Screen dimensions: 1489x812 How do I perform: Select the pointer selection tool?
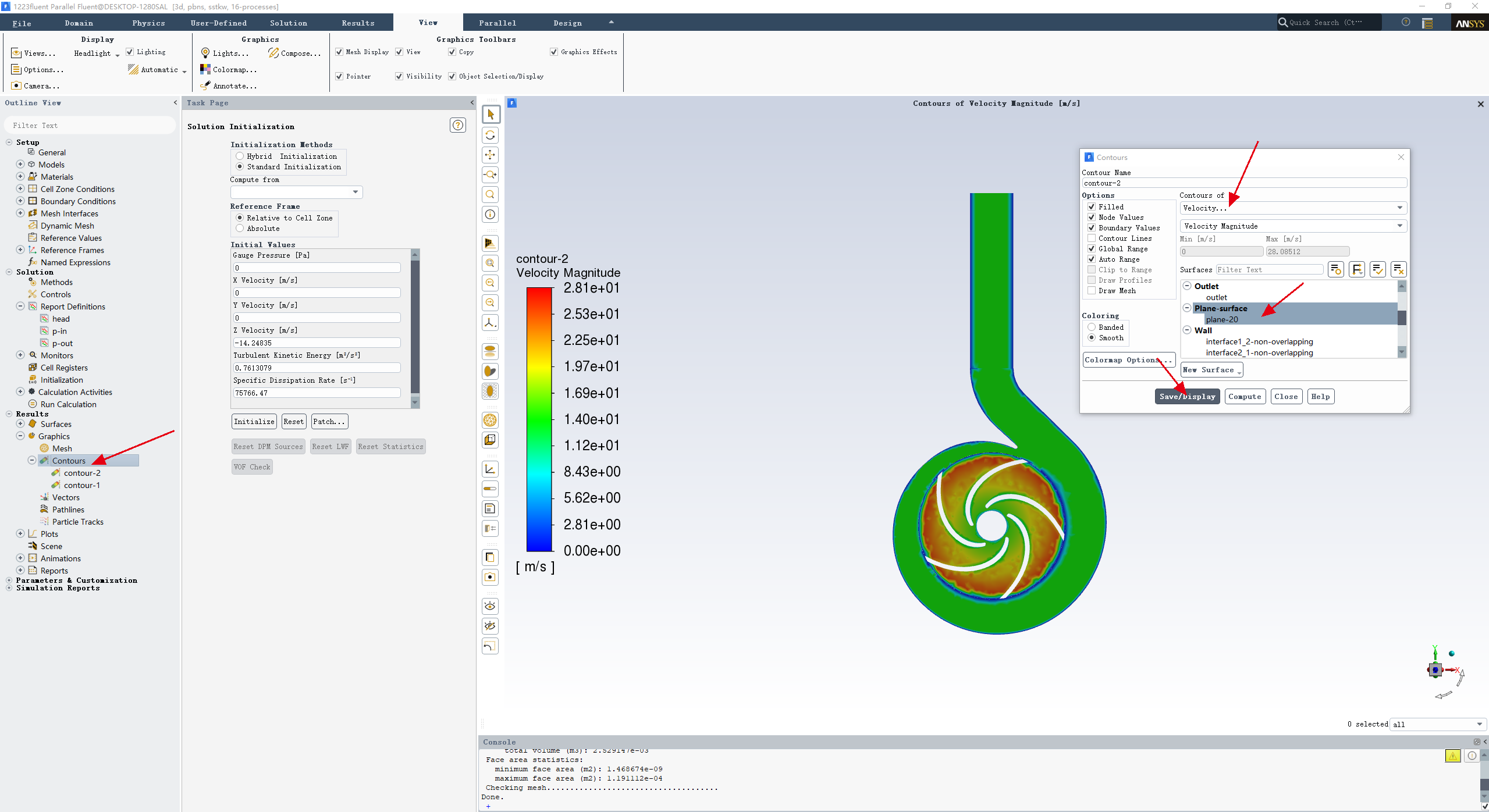(x=491, y=115)
